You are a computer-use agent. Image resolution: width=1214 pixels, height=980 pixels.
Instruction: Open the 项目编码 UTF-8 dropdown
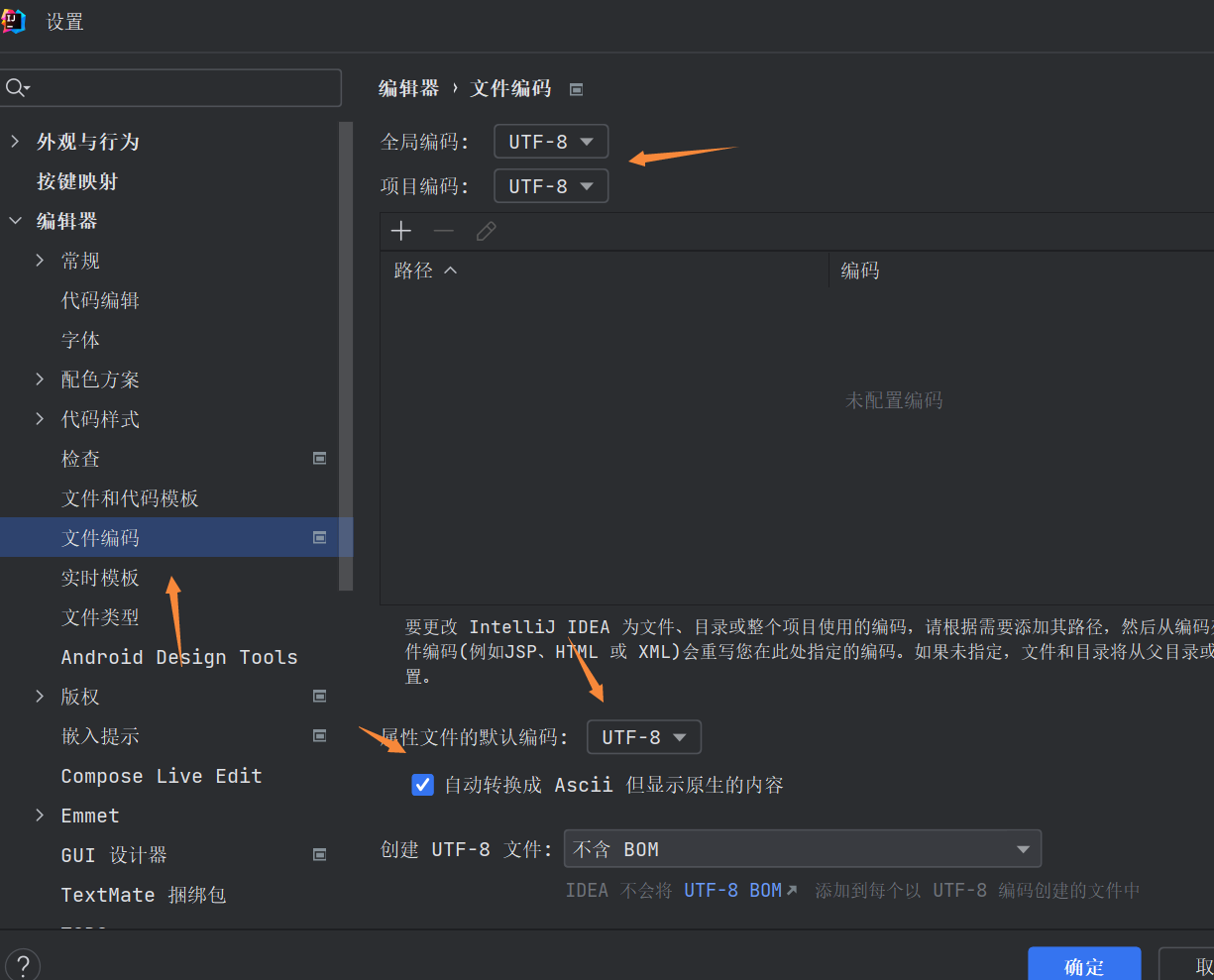[x=551, y=186]
